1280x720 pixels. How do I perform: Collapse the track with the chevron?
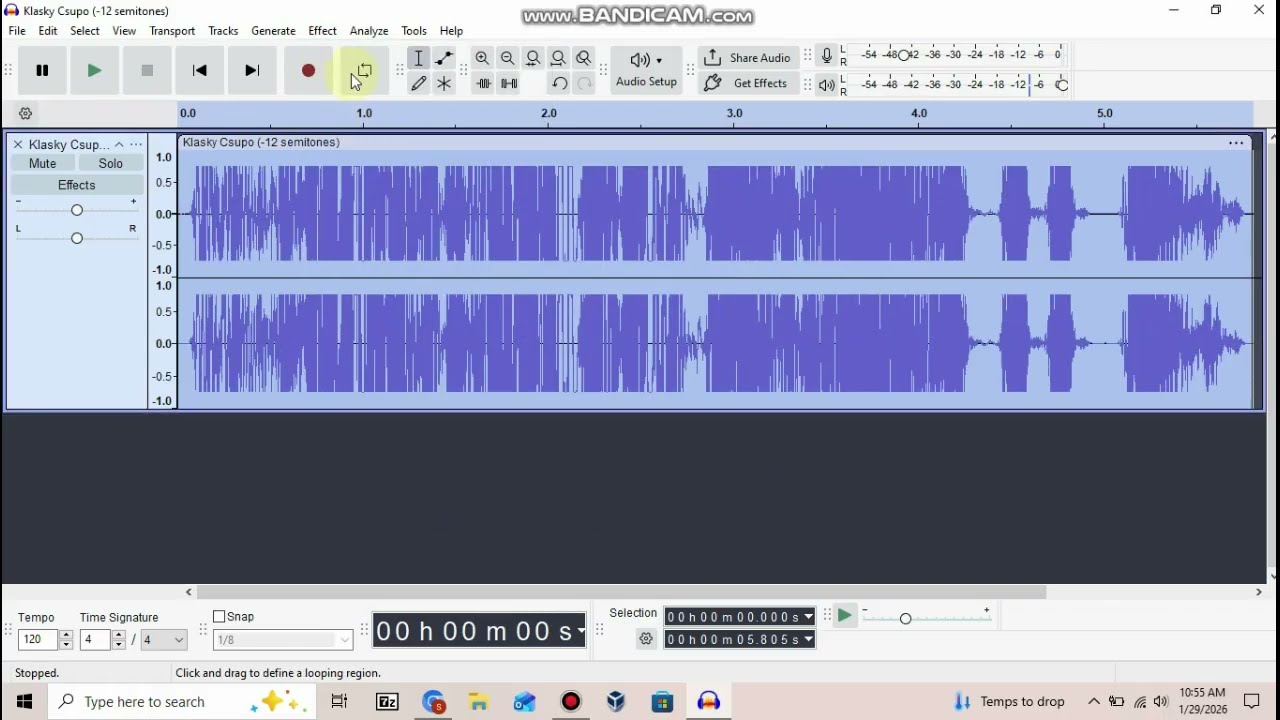click(x=119, y=145)
